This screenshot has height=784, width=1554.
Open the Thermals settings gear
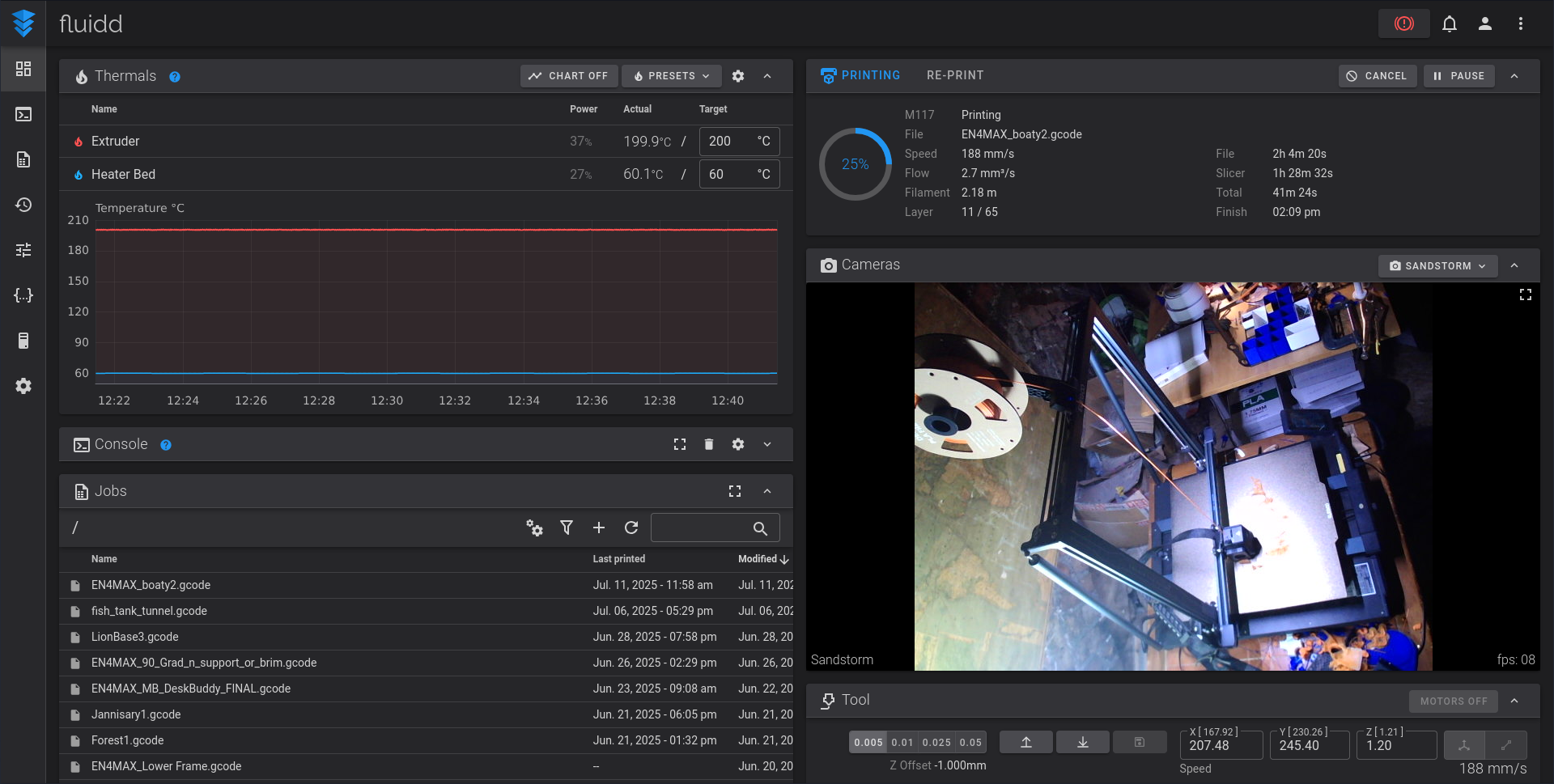[738, 76]
